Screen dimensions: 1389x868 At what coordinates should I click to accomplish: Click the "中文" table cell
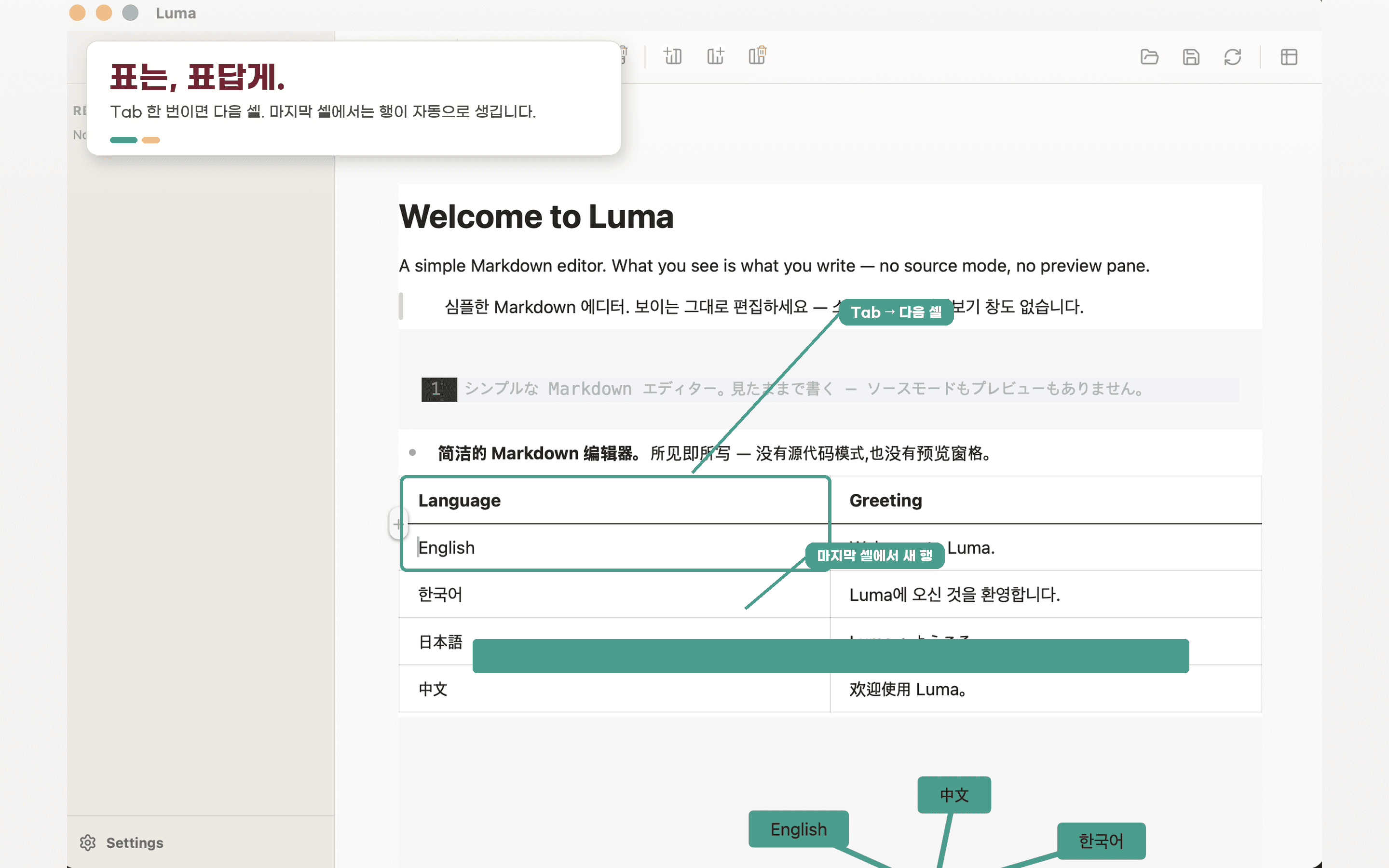tap(615, 689)
